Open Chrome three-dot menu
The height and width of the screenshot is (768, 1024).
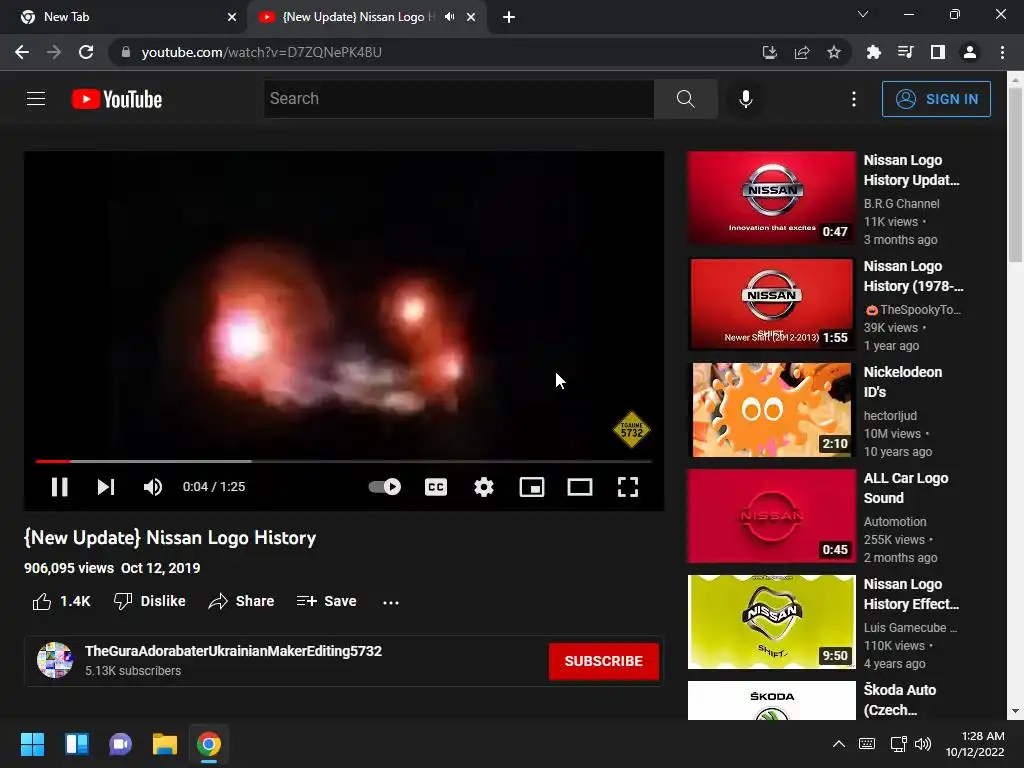1002,52
